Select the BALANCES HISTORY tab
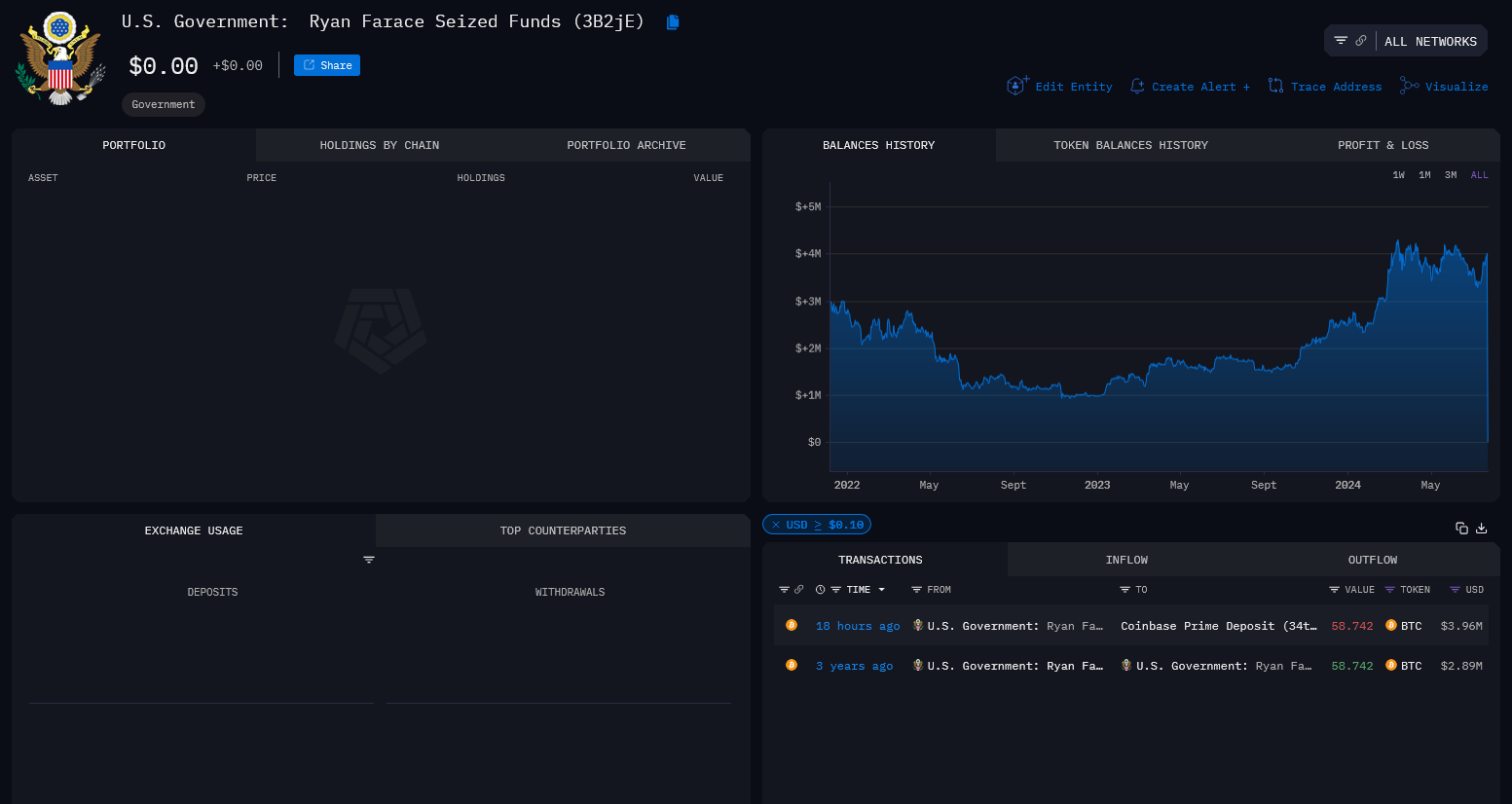The width and height of the screenshot is (1512, 804). point(878,145)
